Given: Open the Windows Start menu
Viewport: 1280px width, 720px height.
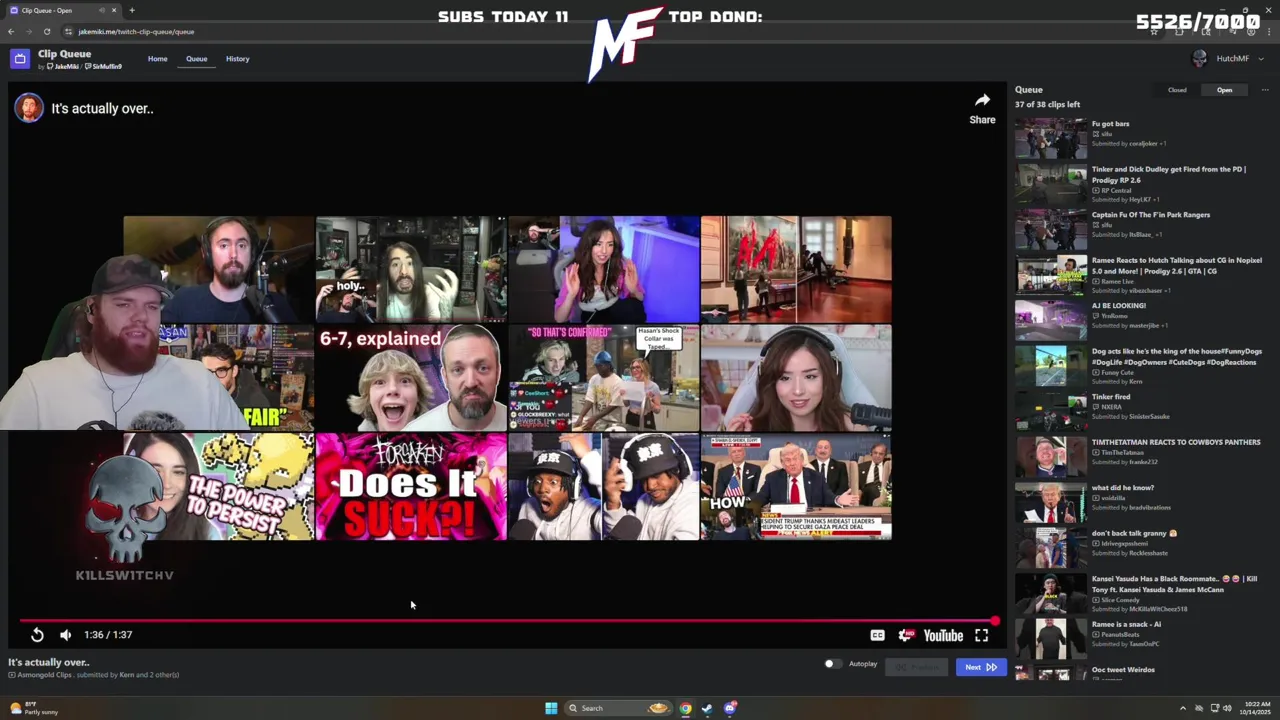Looking at the screenshot, I should pos(551,708).
